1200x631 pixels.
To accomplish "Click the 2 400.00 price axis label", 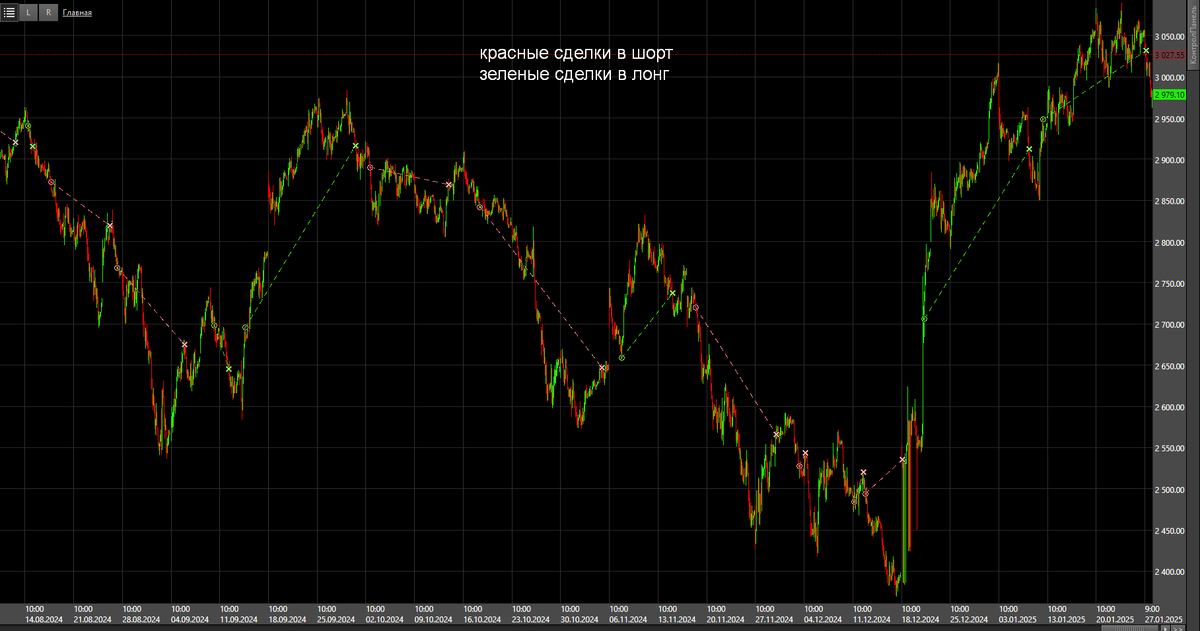I will [1169, 572].
